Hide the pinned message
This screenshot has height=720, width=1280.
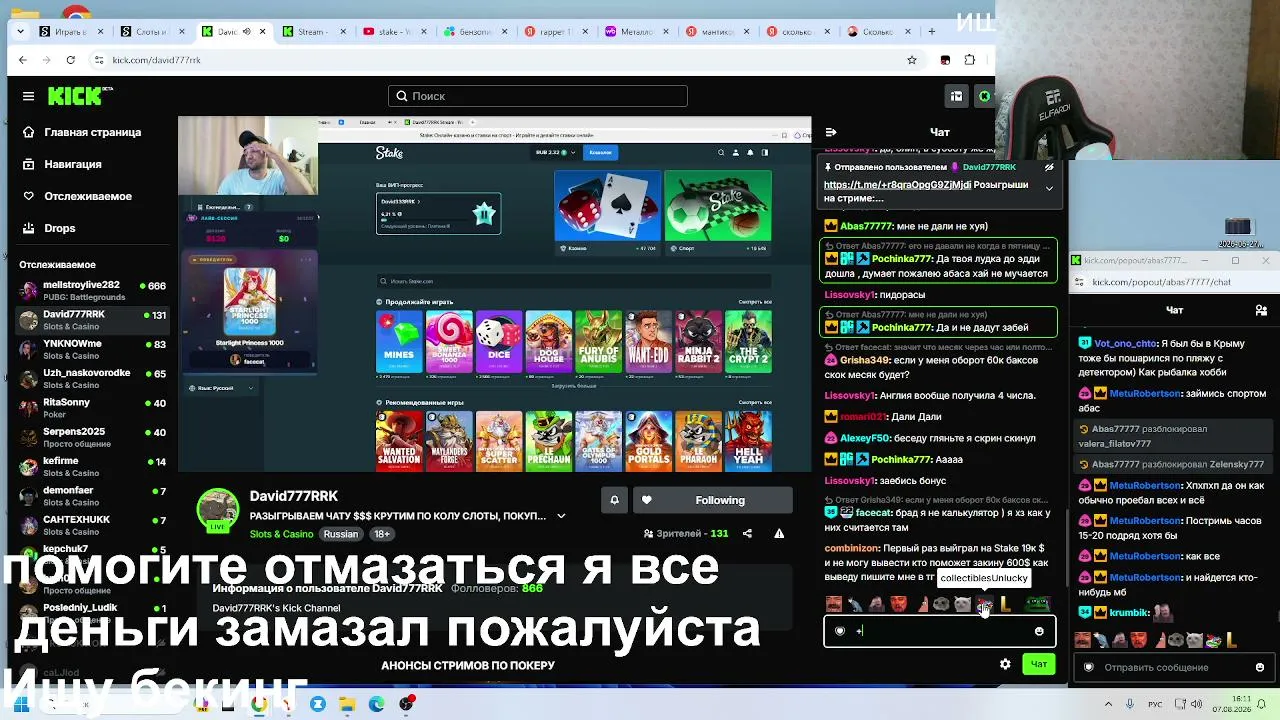point(1049,168)
